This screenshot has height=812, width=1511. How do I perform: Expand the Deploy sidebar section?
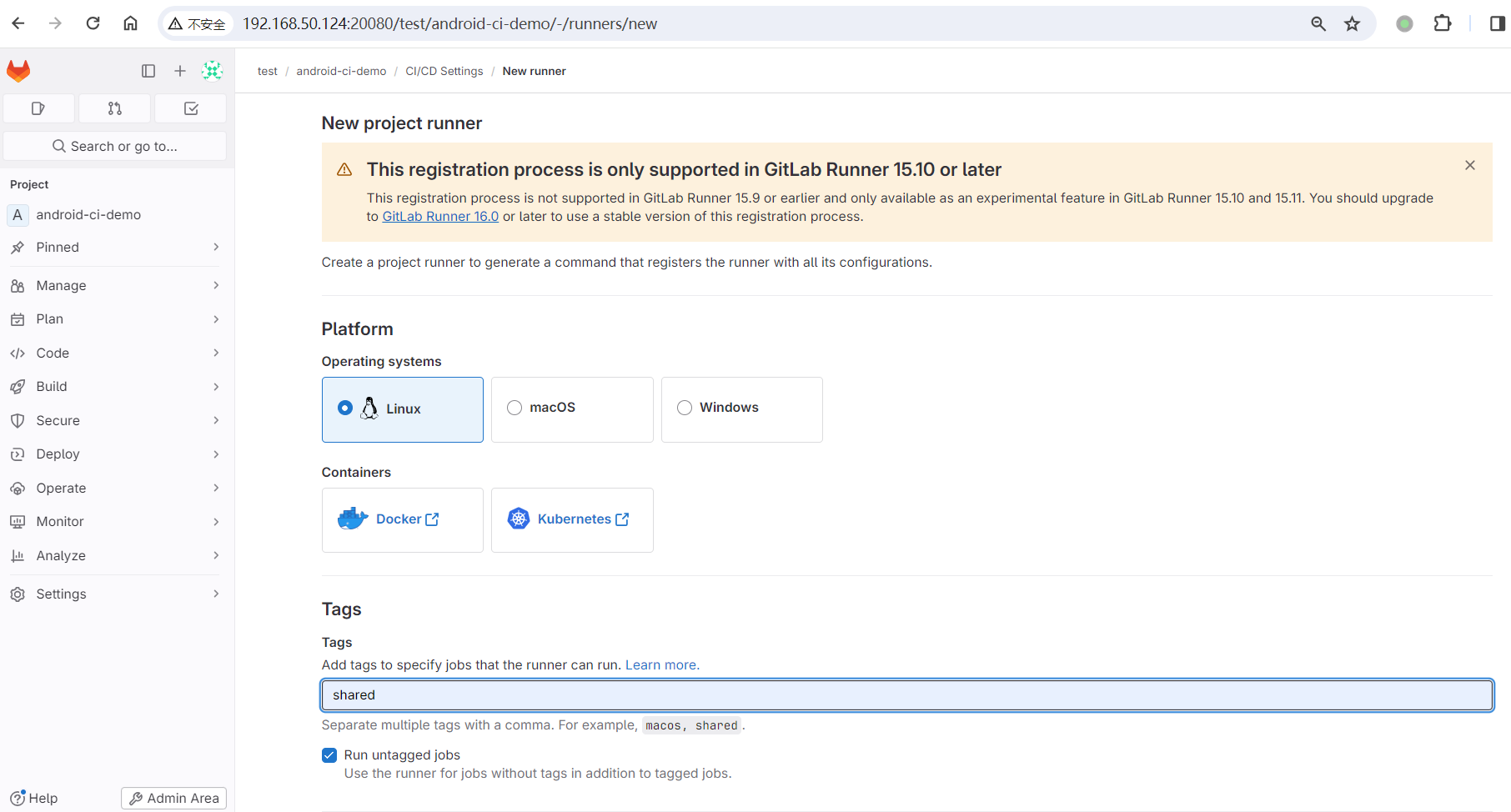point(58,454)
